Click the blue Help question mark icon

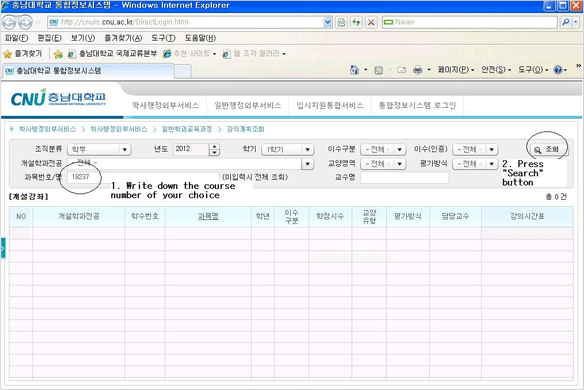(x=558, y=70)
